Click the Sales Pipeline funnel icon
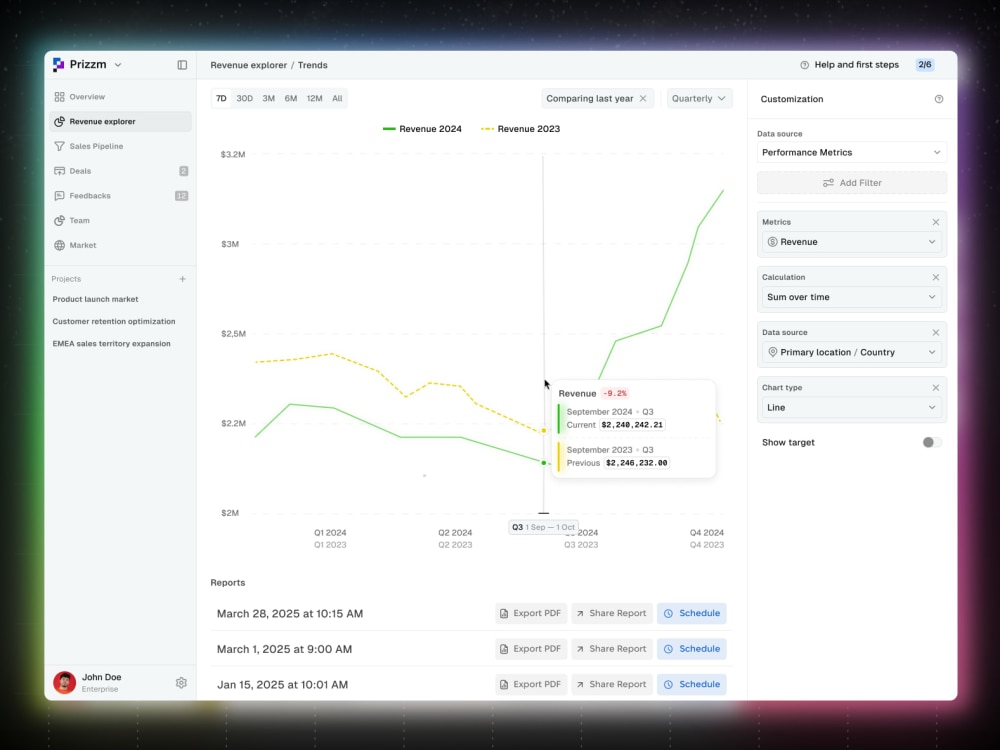 tap(59, 146)
